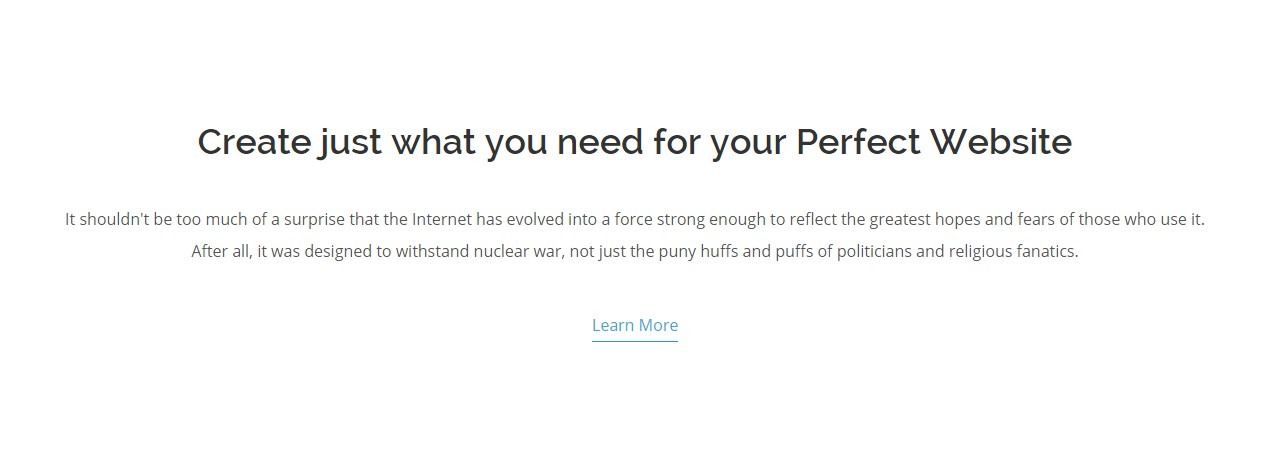Click the 'Create just what you need' heading
The width and height of the screenshot is (1270, 454).
click(635, 142)
